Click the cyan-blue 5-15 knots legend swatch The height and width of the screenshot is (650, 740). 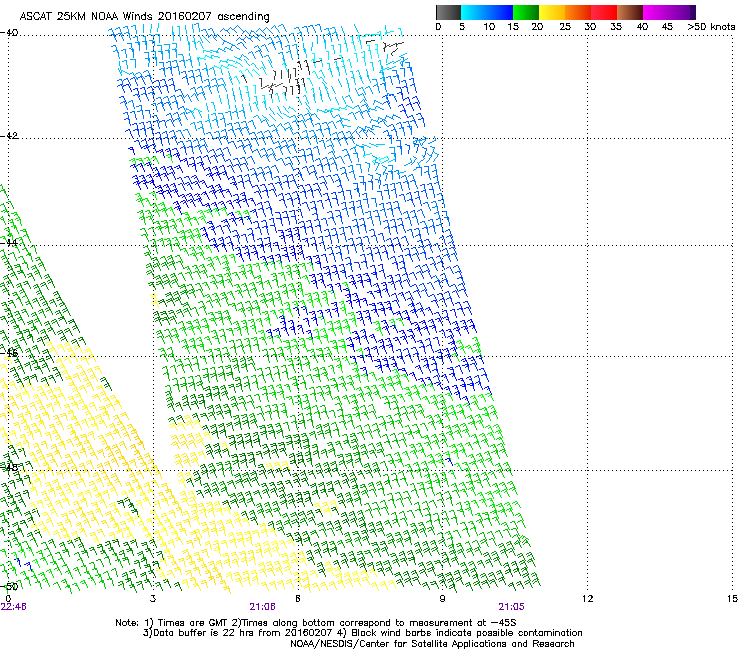click(487, 12)
